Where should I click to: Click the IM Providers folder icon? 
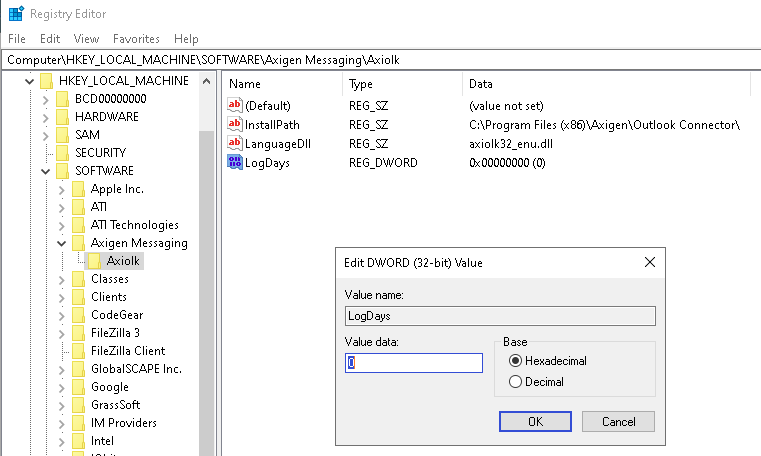(79, 423)
